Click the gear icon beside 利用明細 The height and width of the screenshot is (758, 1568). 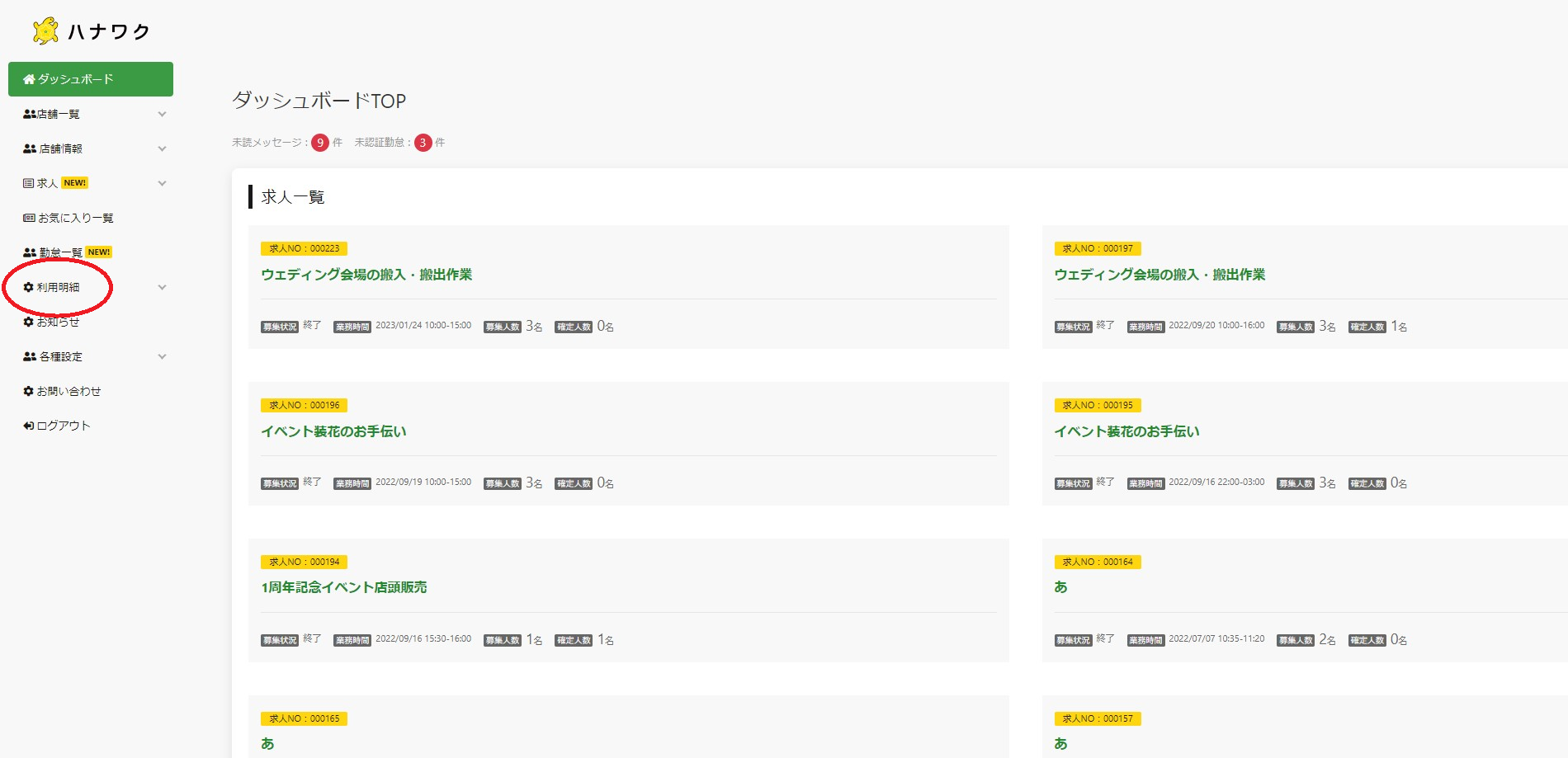point(29,288)
